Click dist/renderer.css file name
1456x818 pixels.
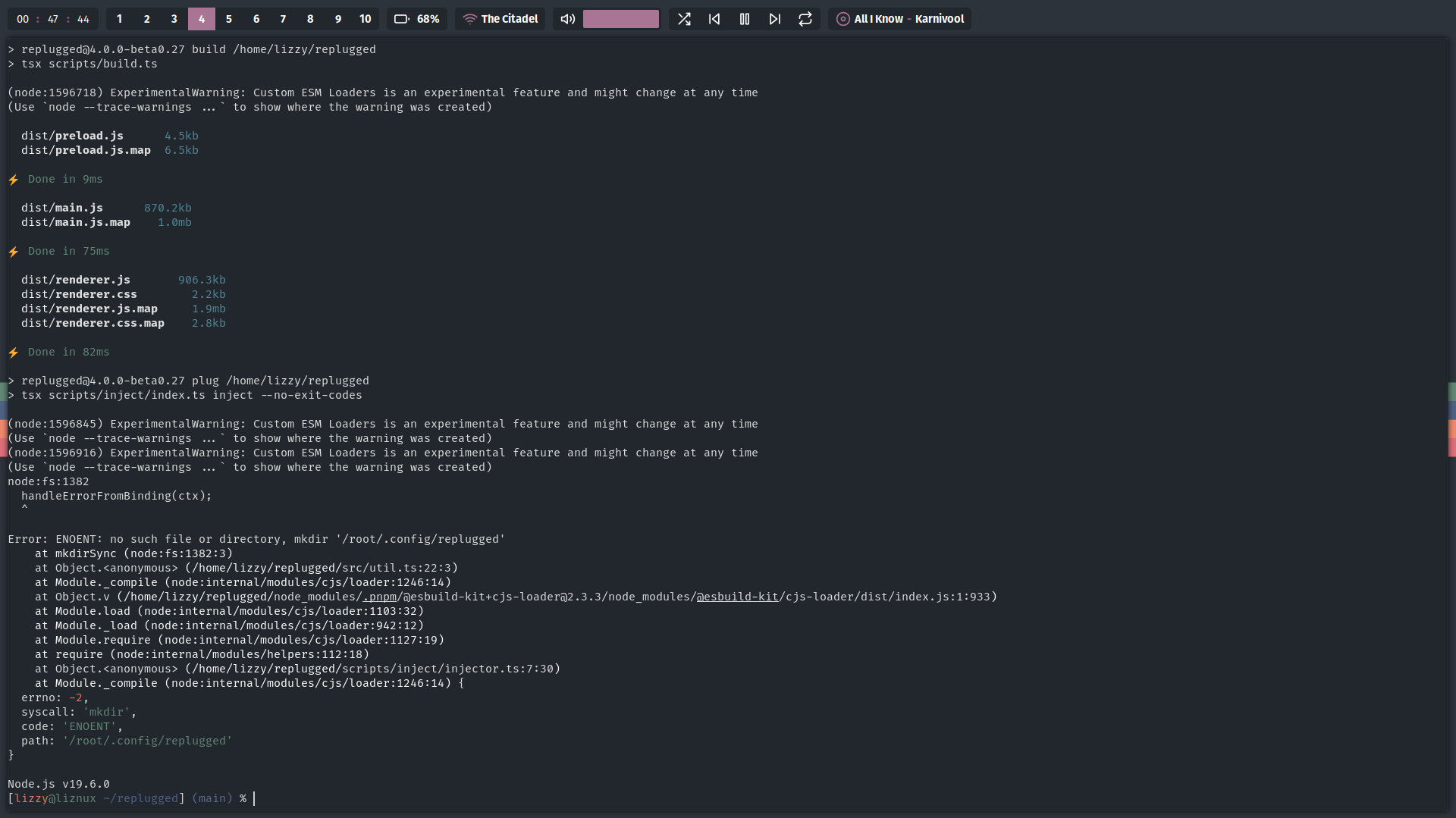tap(79, 294)
